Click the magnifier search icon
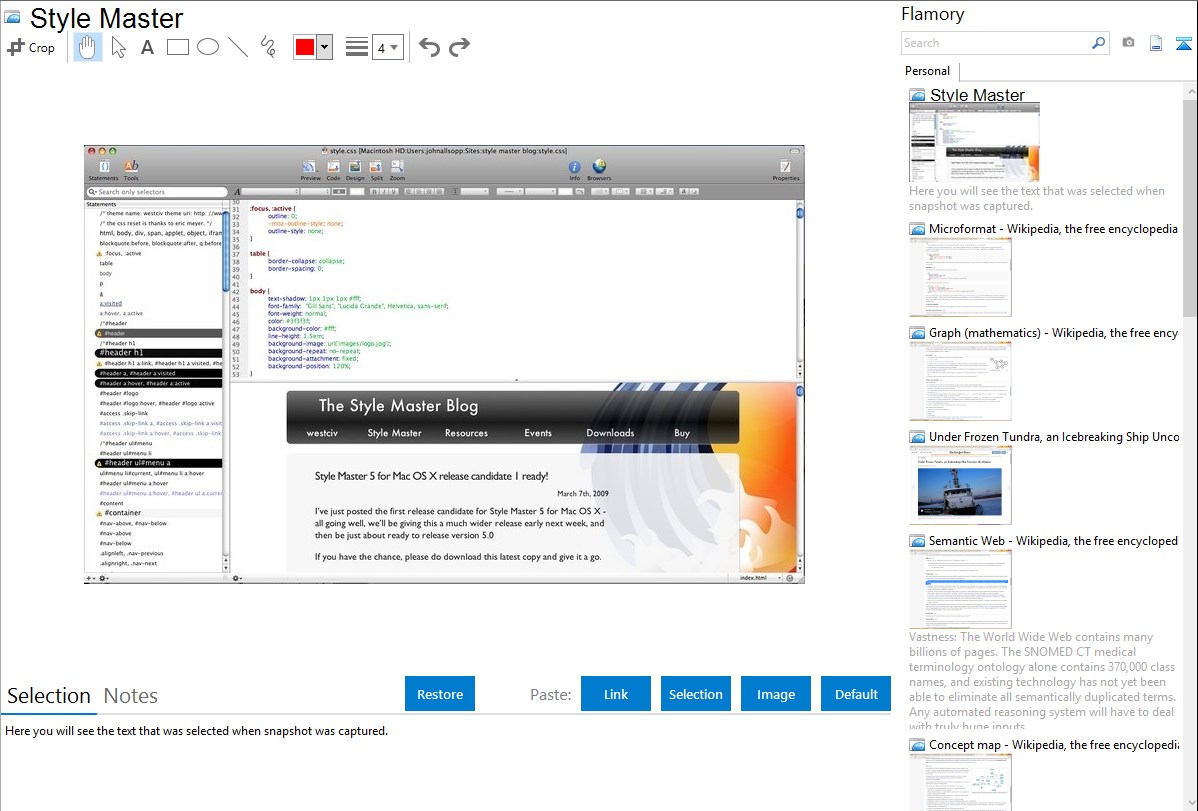 point(1098,43)
